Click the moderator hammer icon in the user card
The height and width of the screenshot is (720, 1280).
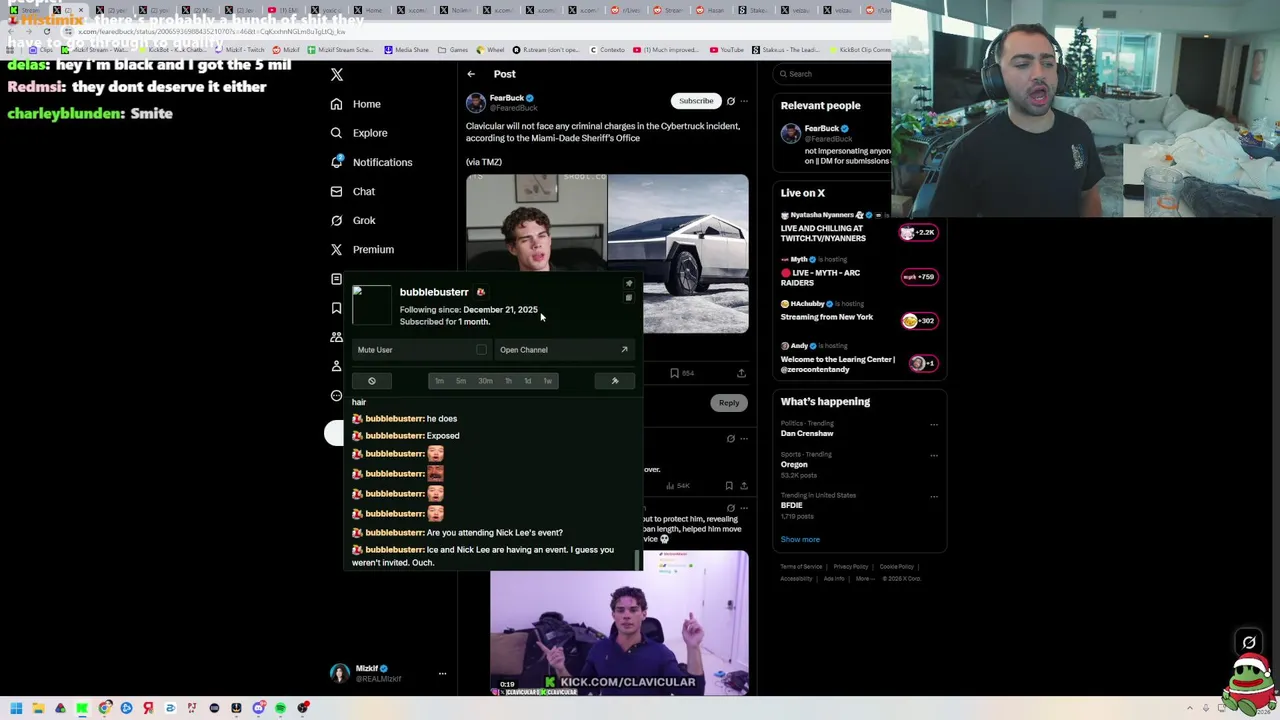615,381
